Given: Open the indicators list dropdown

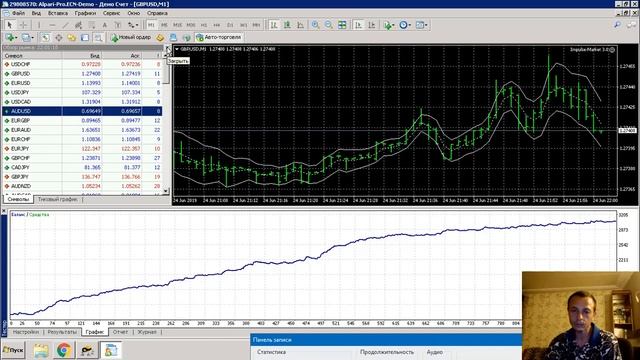Looking at the screenshot, I should (389, 25).
